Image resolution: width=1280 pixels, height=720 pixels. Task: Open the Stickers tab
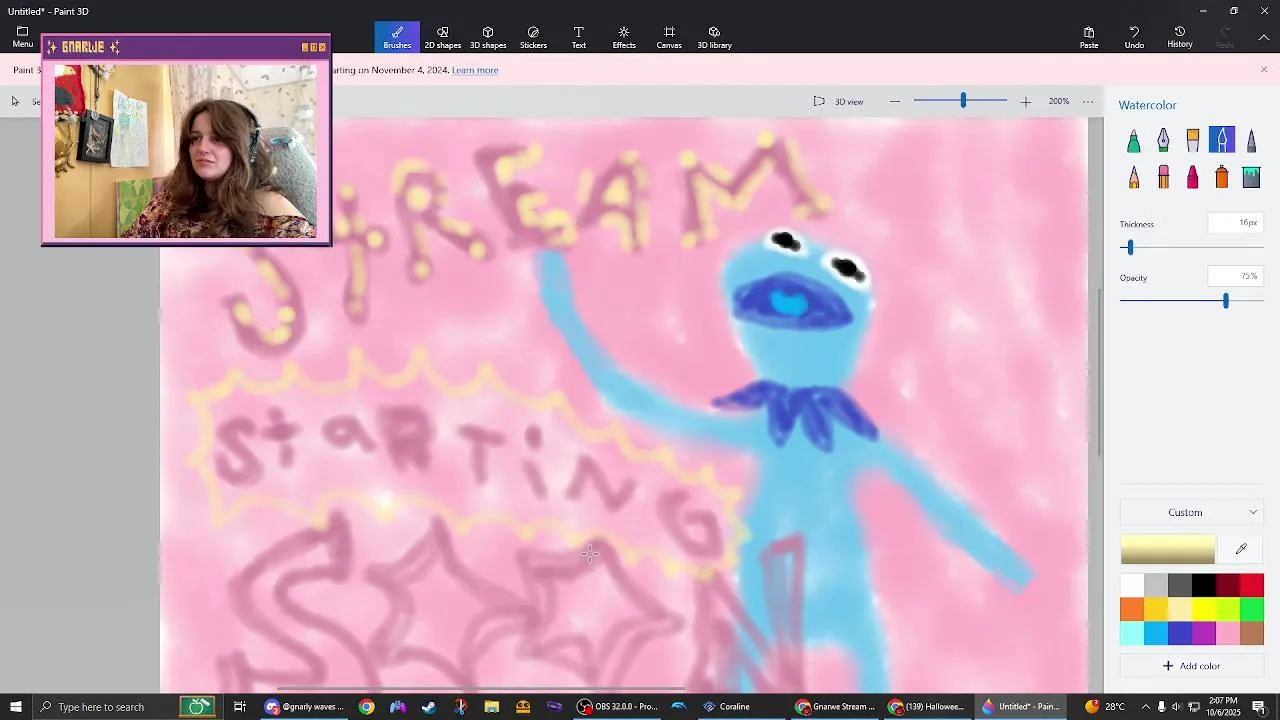click(x=533, y=37)
